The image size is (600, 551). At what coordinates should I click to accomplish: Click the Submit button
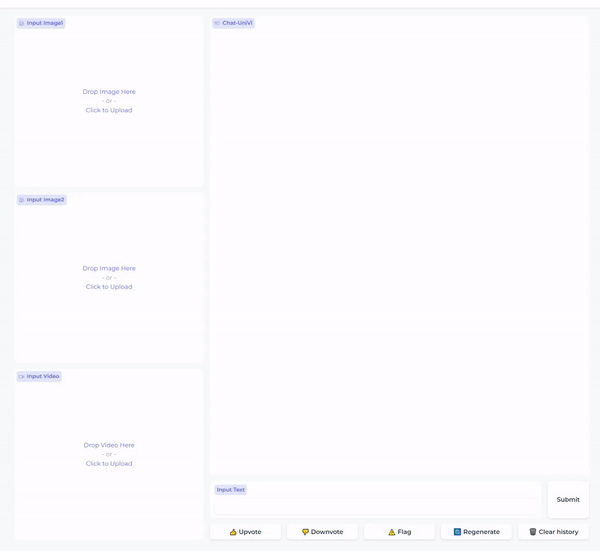568,500
